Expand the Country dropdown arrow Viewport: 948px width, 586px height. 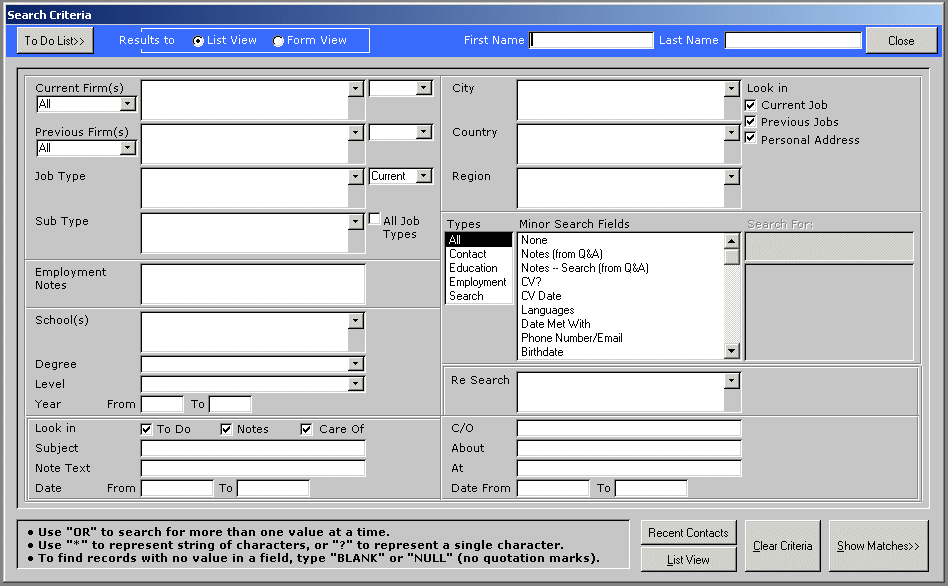coord(732,133)
